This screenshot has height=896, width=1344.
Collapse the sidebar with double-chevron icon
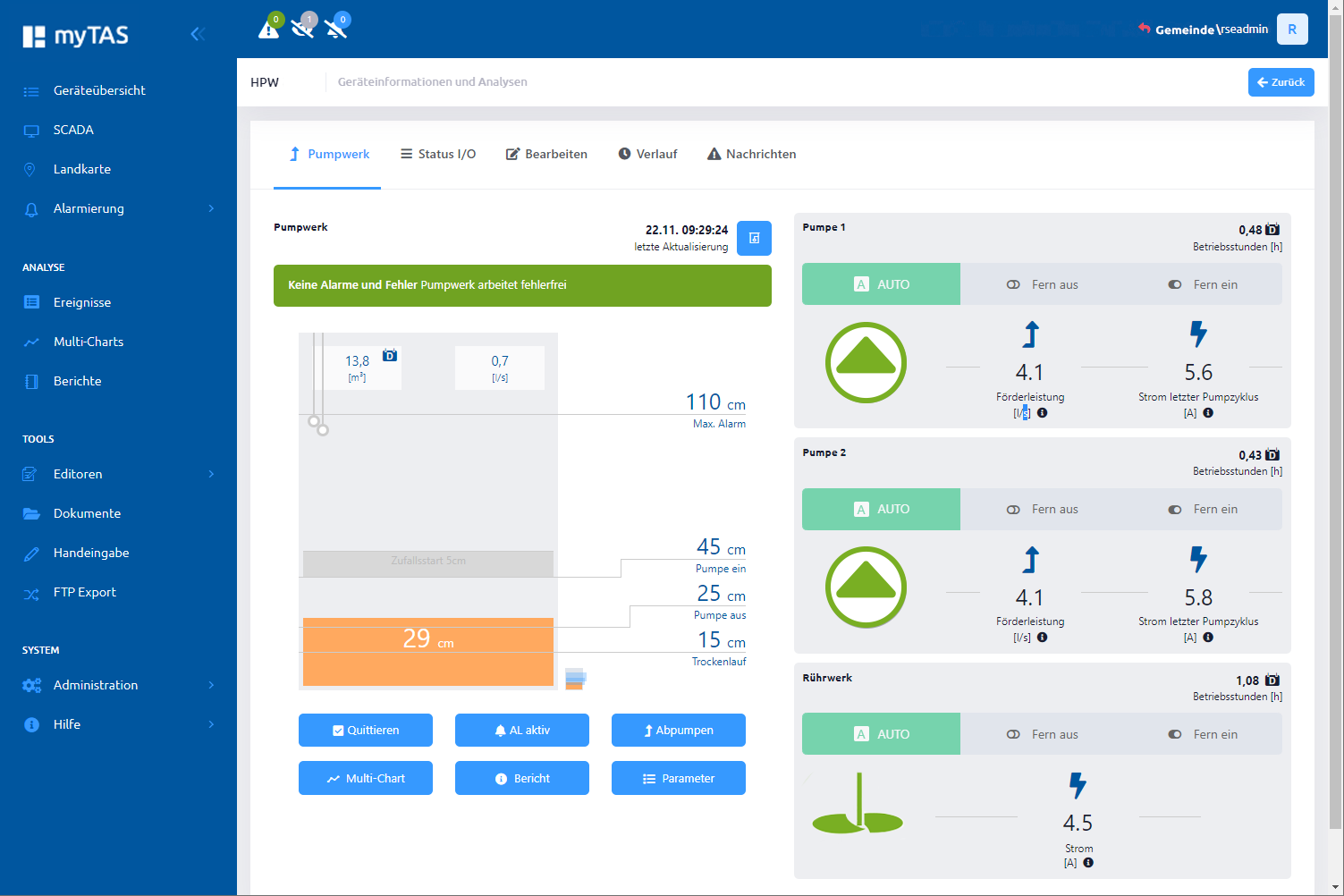point(198,34)
